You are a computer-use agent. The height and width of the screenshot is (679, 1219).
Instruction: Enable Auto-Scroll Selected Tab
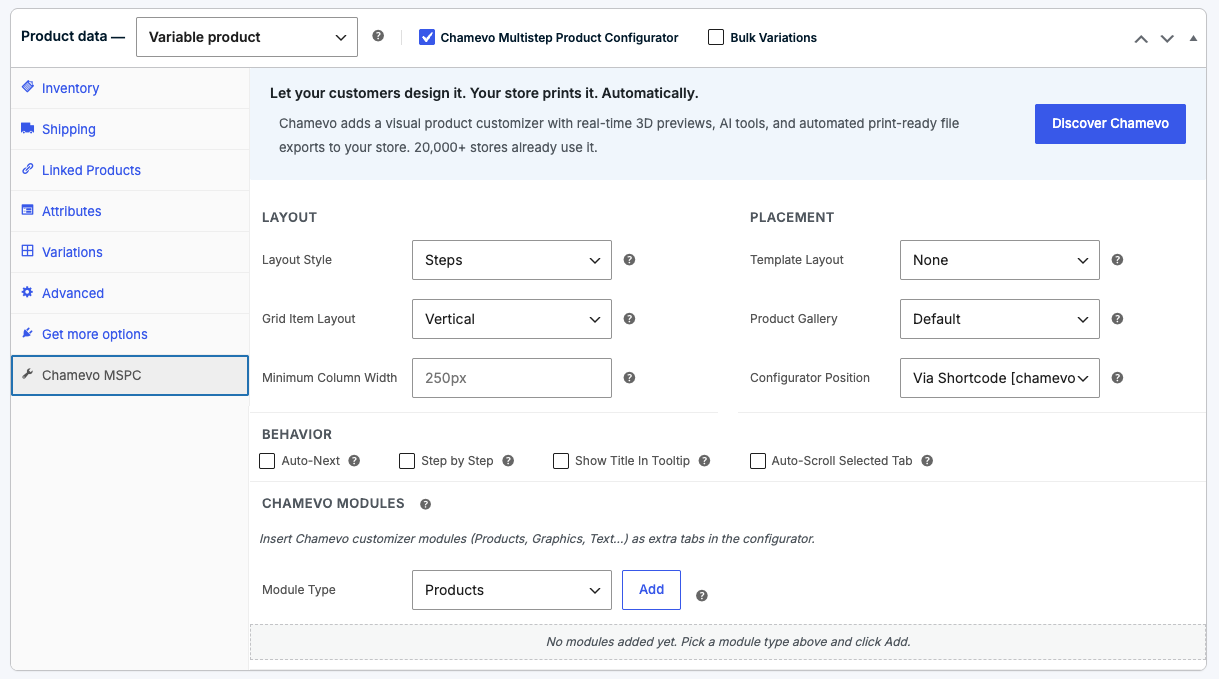click(x=758, y=461)
